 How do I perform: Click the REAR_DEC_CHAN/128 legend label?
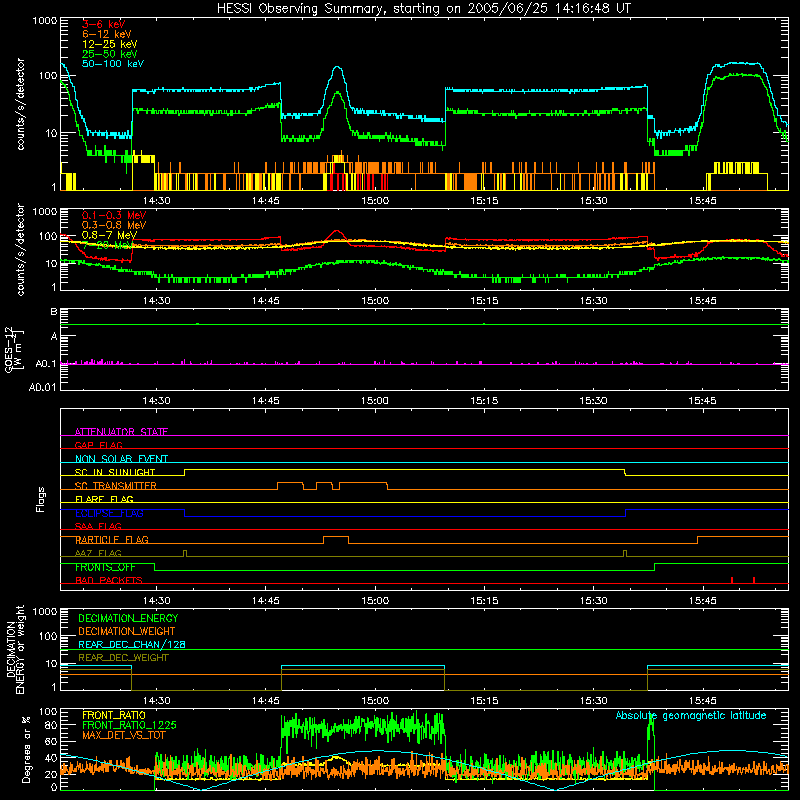(132, 644)
